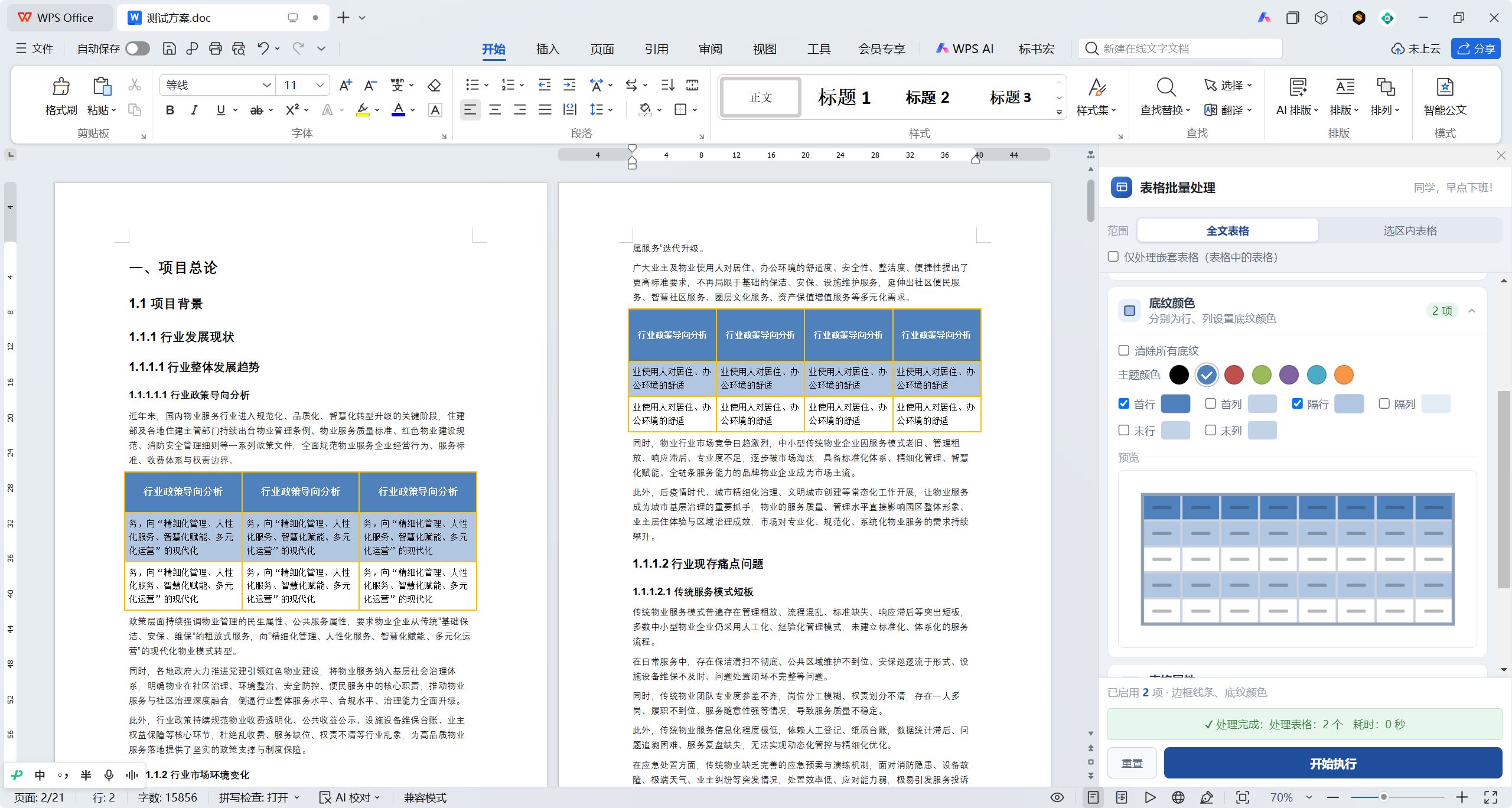Image resolution: width=1512 pixels, height=808 pixels.
Task: Click the increase font size icon
Action: click(x=346, y=86)
